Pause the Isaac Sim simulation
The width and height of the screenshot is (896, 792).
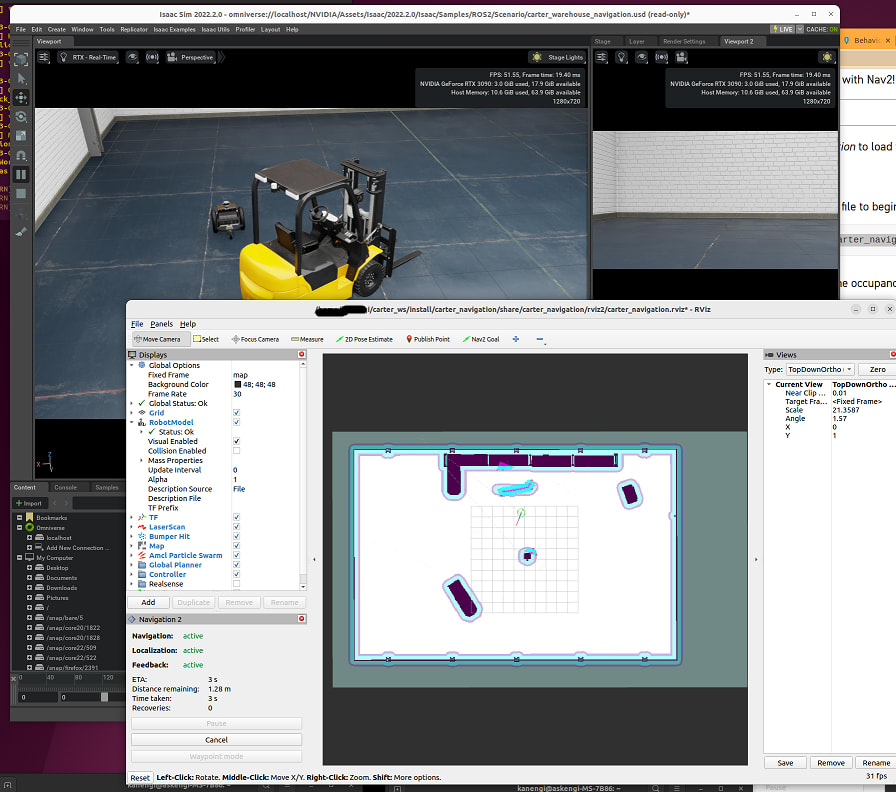coord(21,174)
